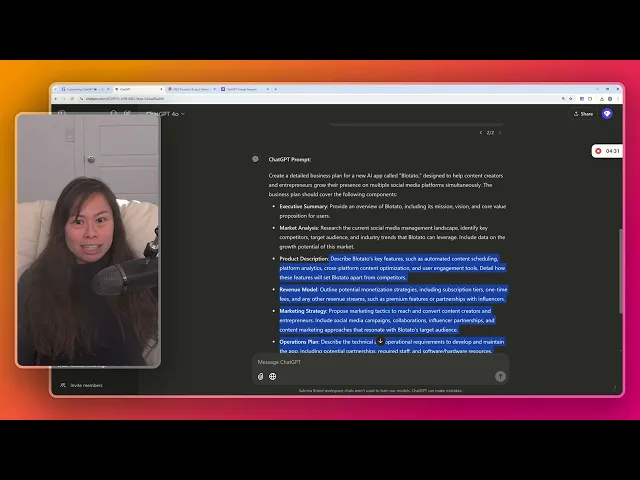Viewport: 640px width, 480px height.
Task: Click the help question mark icon
Action: click(x=615, y=388)
